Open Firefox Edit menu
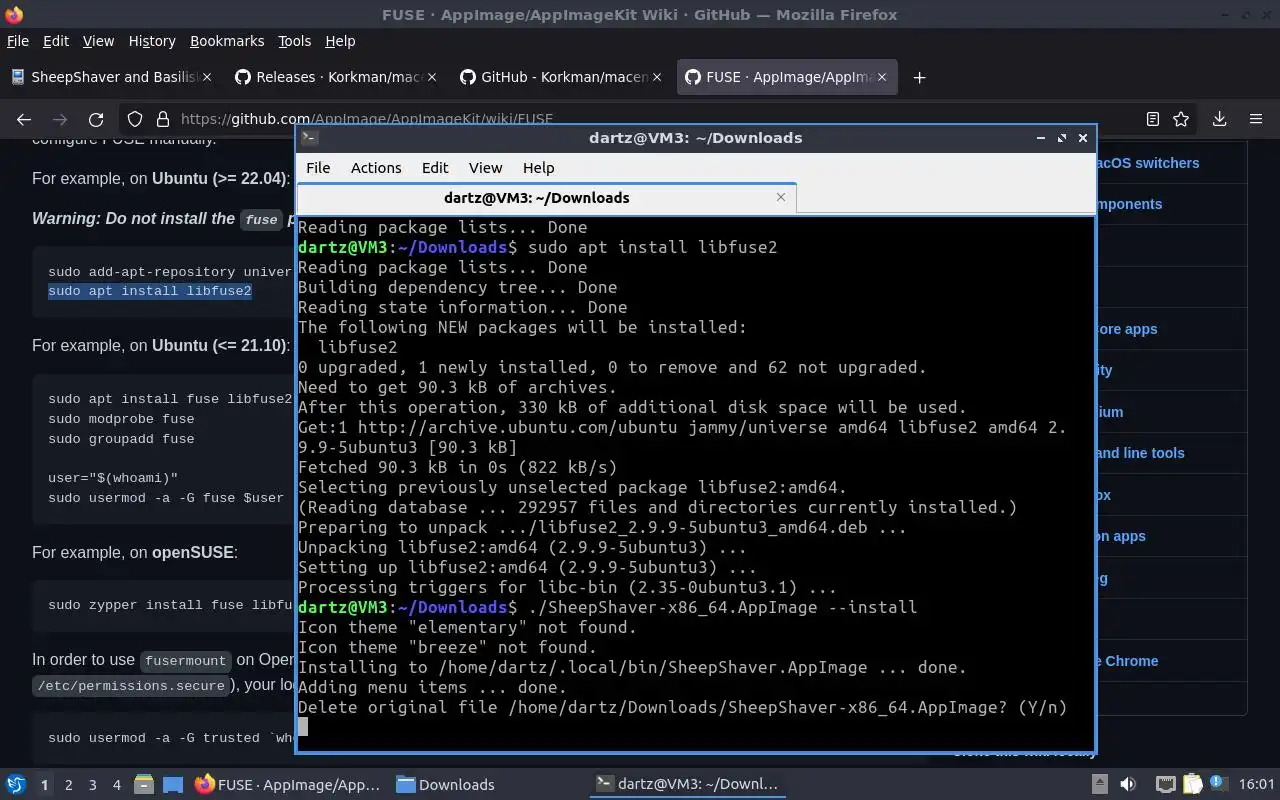This screenshot has height=800, width=1280. point(56,41)
